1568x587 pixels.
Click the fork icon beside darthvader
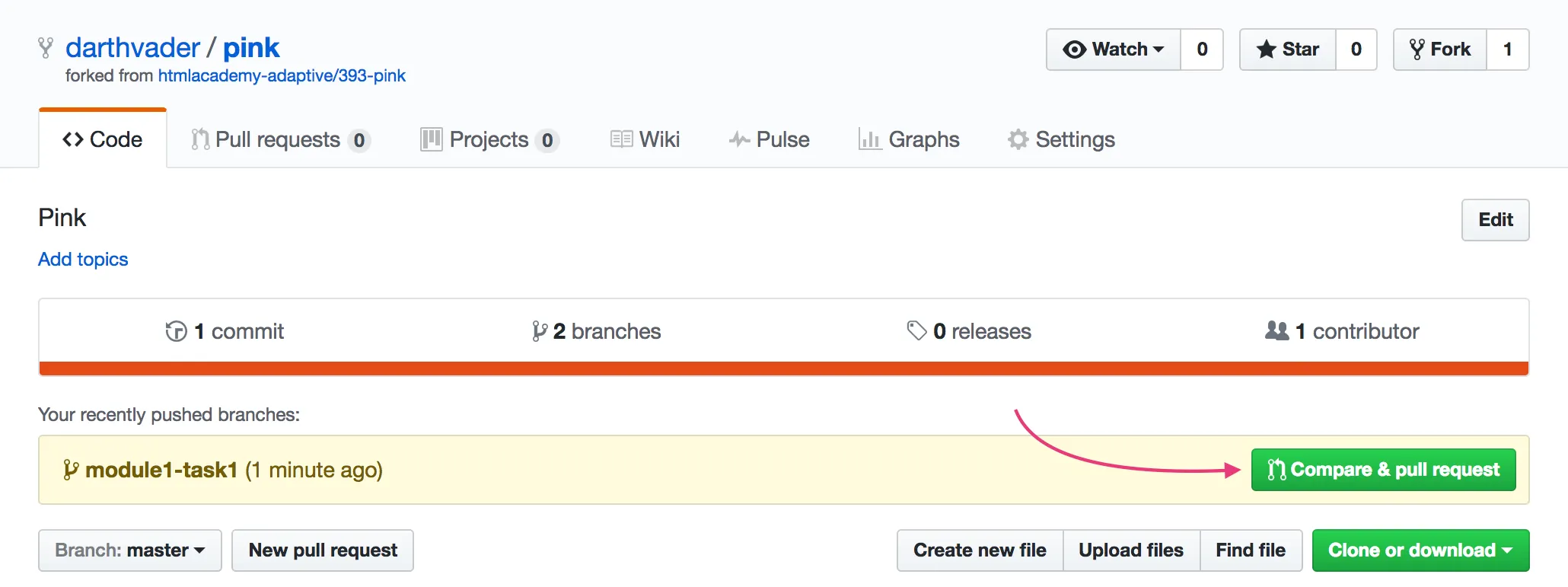coord(46,48)
